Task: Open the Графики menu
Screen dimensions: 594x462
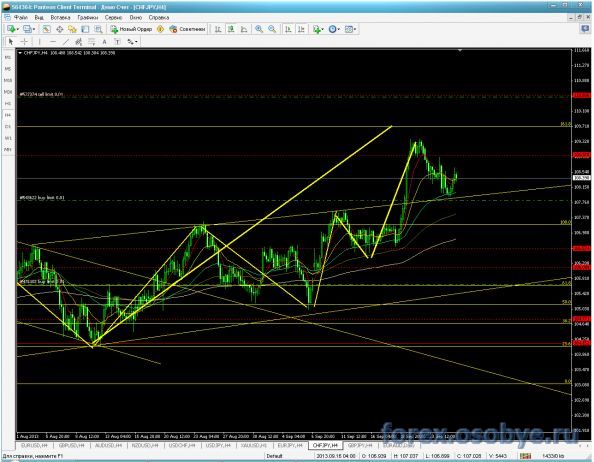Action: pos(88,17)
